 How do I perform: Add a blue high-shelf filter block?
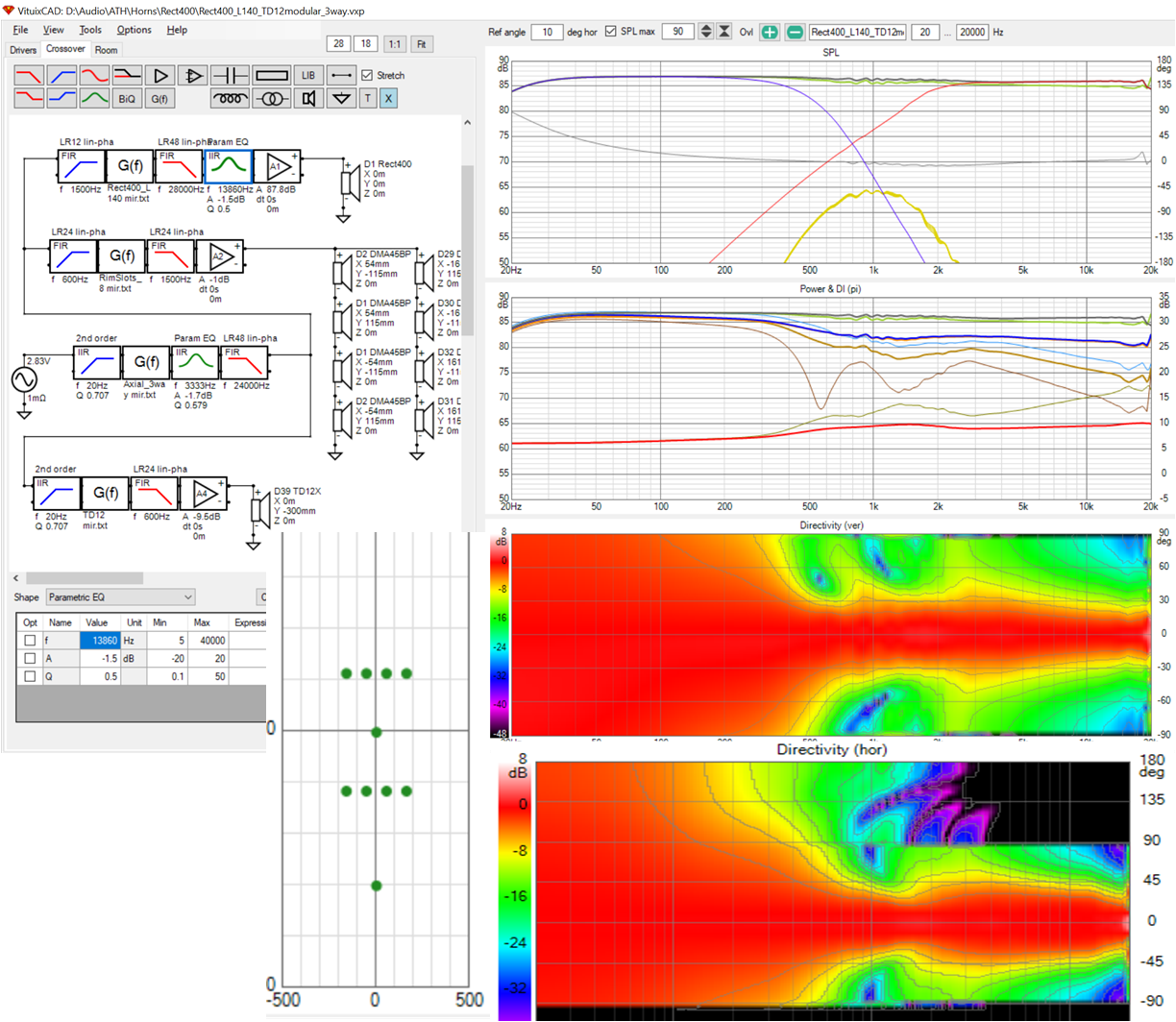point(61,98)
